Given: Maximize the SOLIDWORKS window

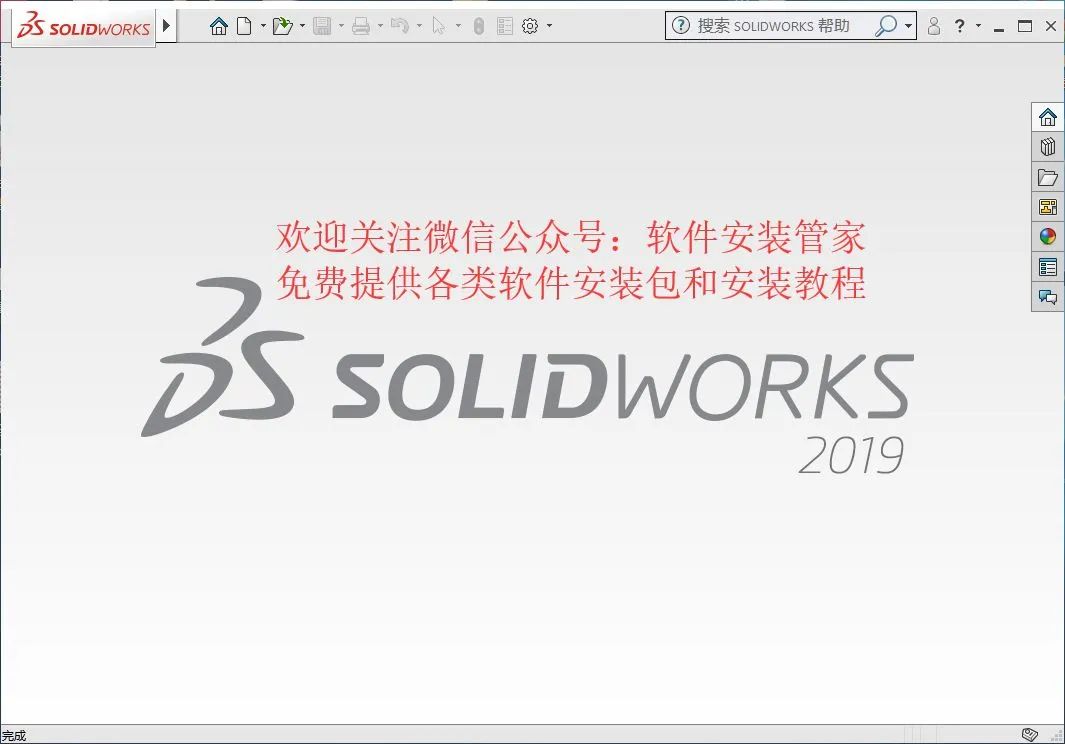Looking at the screenshot, I should coord(1025,26).
